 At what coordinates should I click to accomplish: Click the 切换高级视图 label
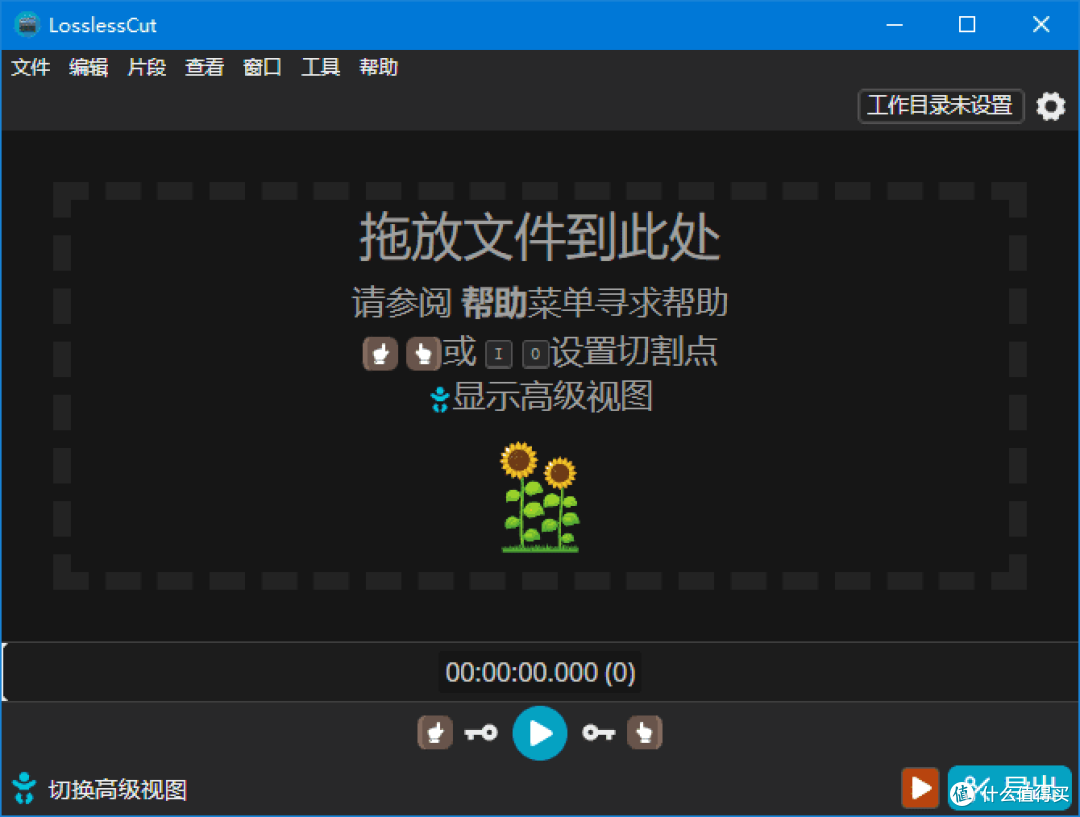(x=118, y=789)
